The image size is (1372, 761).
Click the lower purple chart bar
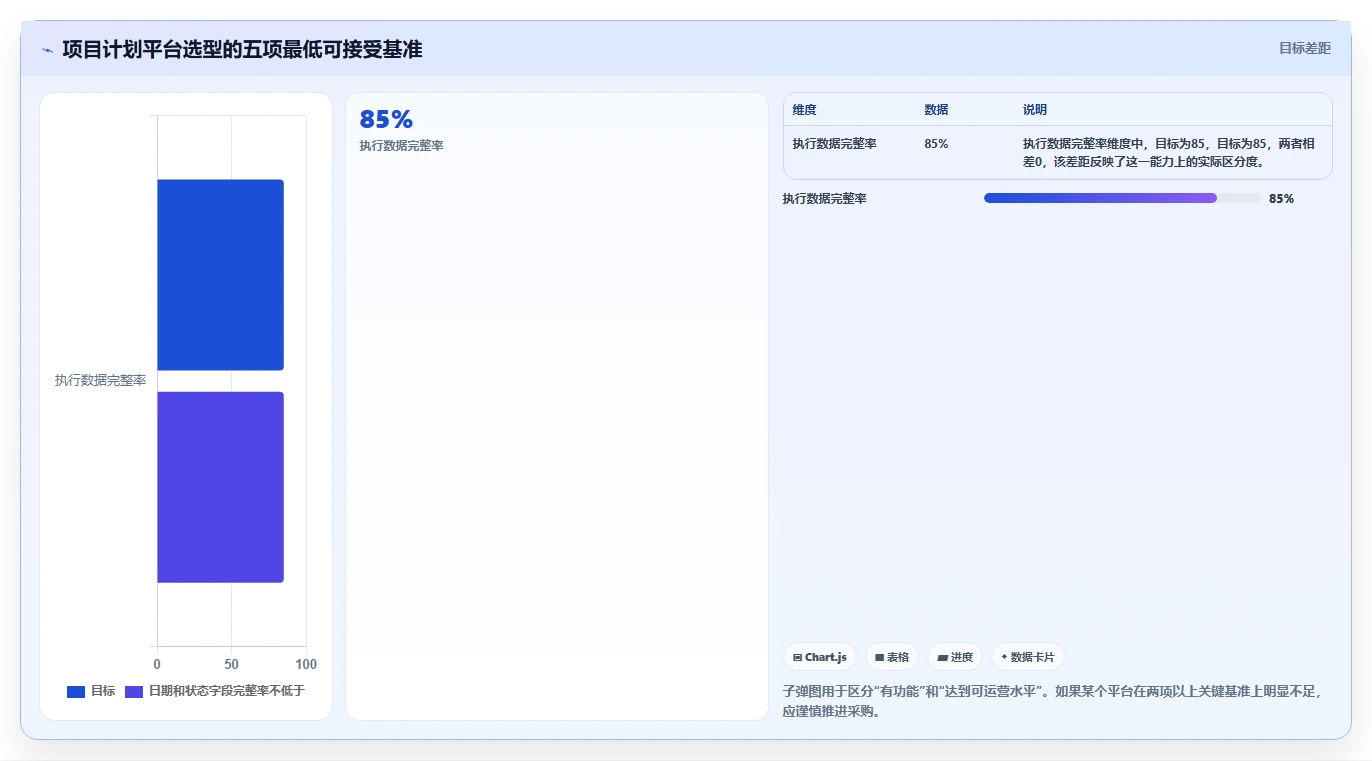(x=220, y=487)
